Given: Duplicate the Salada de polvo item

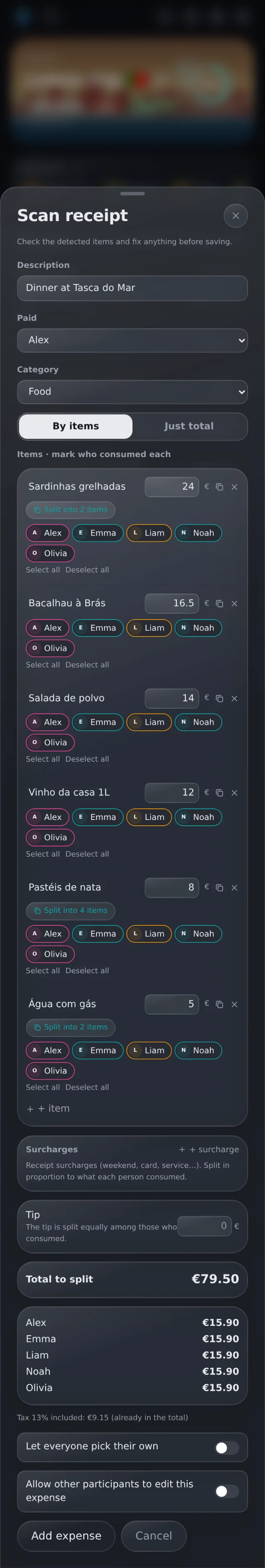Looking at the screenshot, I should [219, 698].
